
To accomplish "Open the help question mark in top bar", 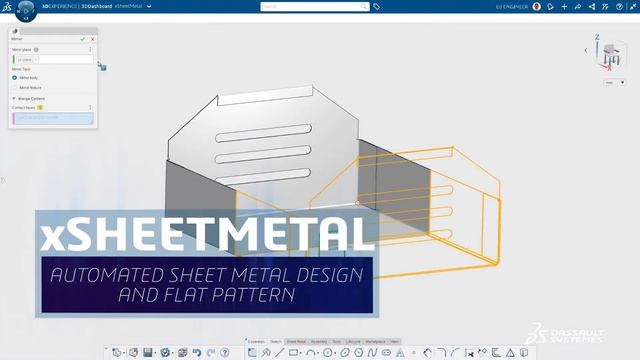I will point(619,7).
